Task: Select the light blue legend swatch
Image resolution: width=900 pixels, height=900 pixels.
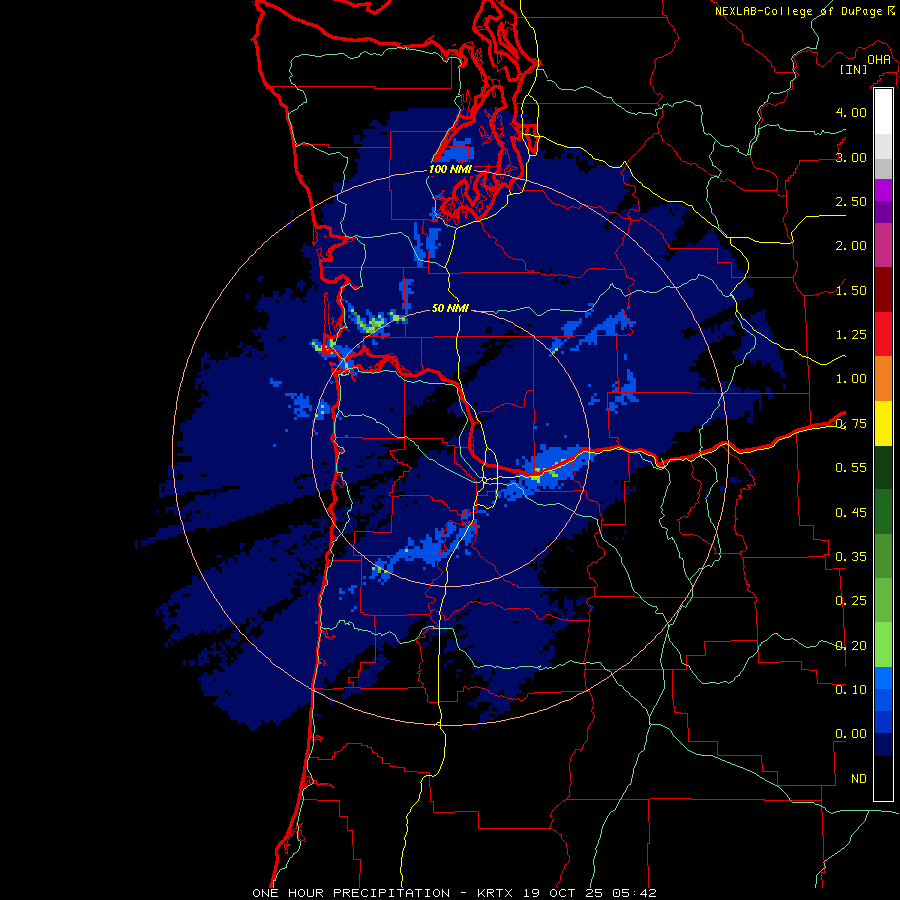Action: click(x=883, y=678)
